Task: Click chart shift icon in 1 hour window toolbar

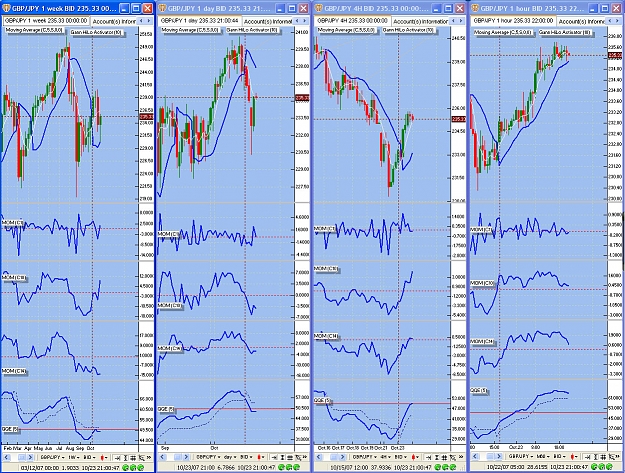Action: (588, 457)
